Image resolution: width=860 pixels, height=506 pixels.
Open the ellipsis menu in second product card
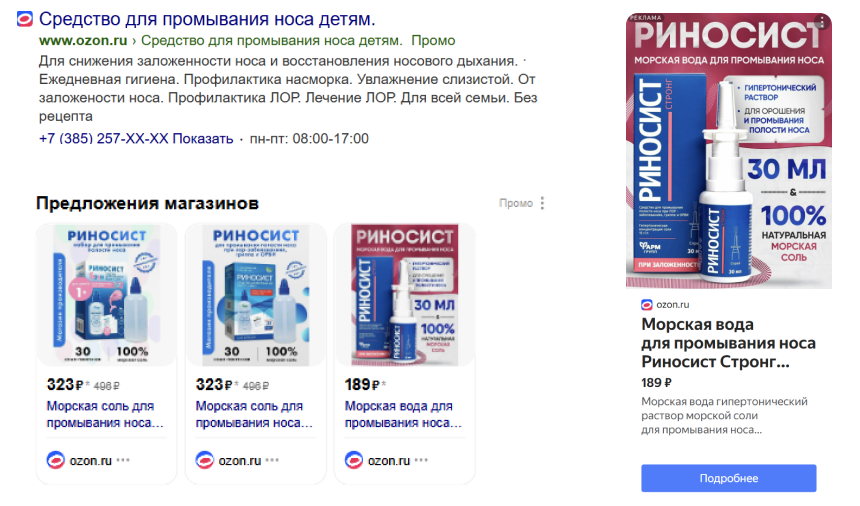coord(273,460)
